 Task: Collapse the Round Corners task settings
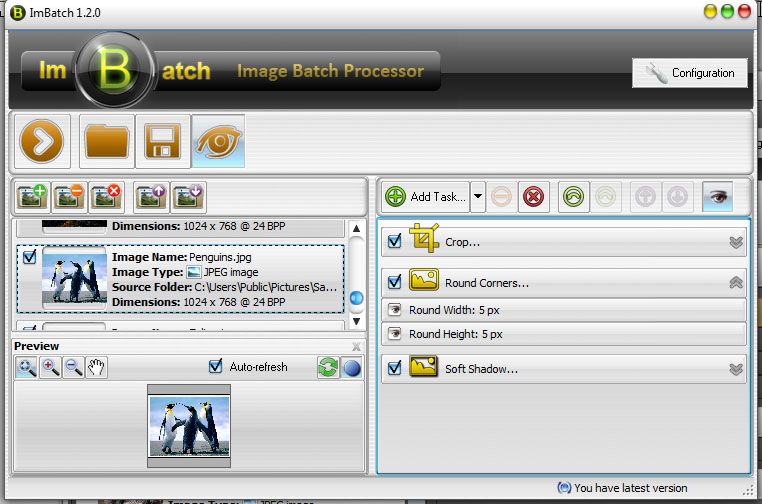point(736,283)
